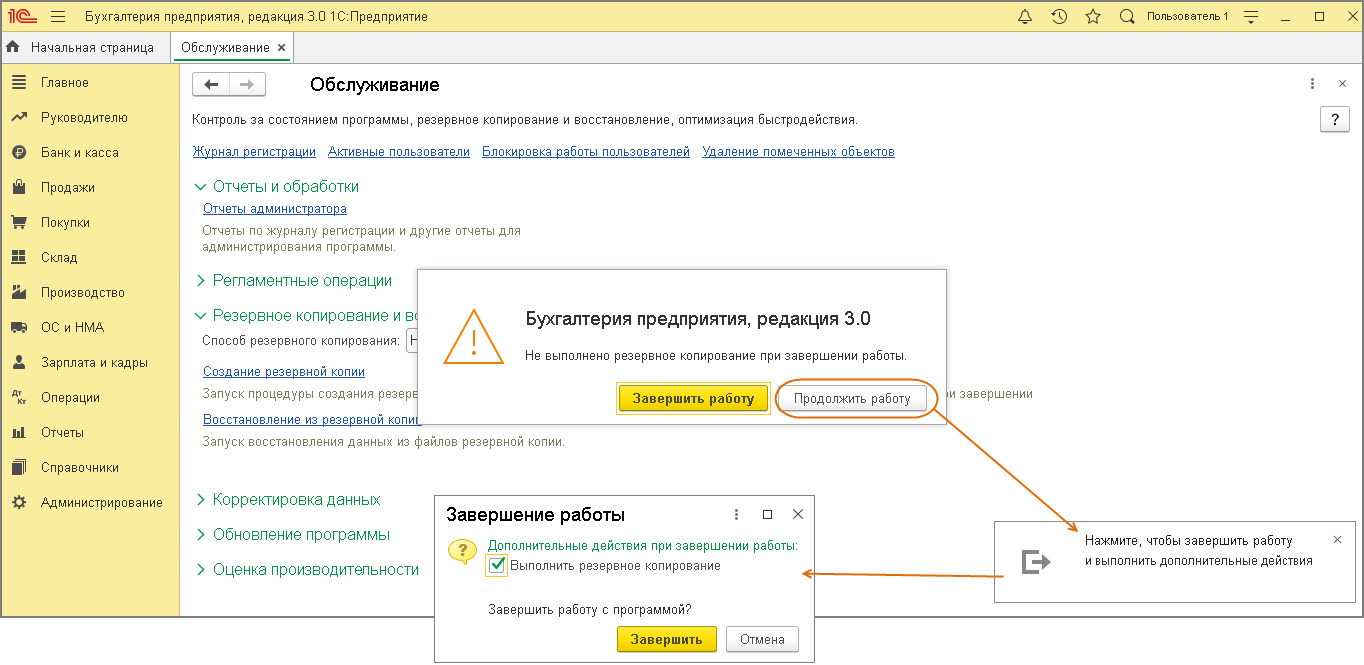
Task: Open Активные пользователи link
Action: click(x=399, y=152)
